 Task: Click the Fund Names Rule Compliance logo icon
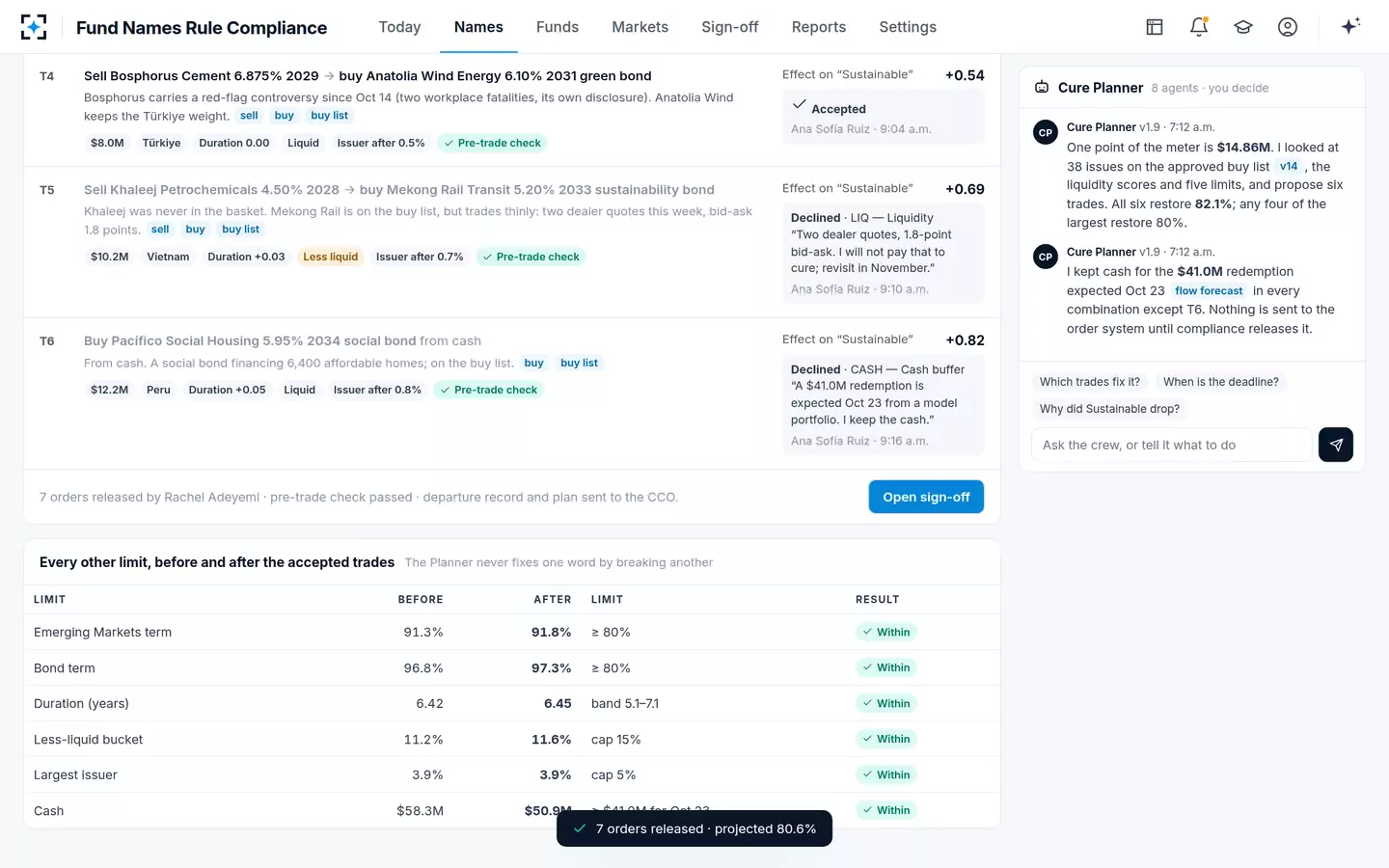[x=34, y=27]
